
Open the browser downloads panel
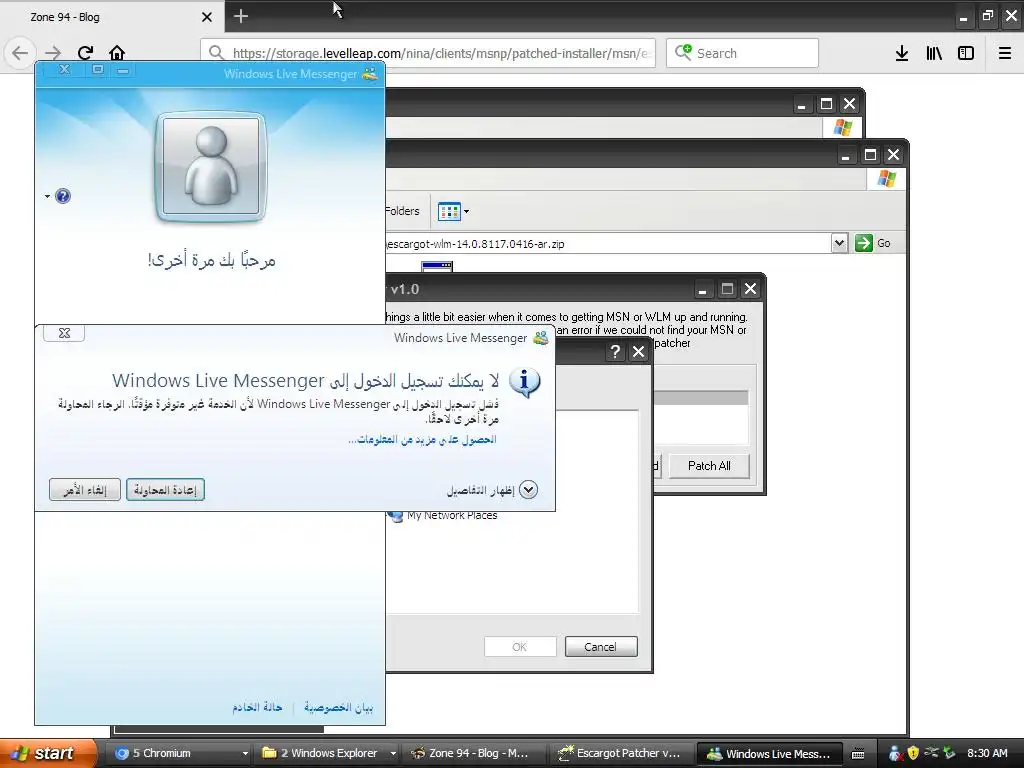coord(902,53)
